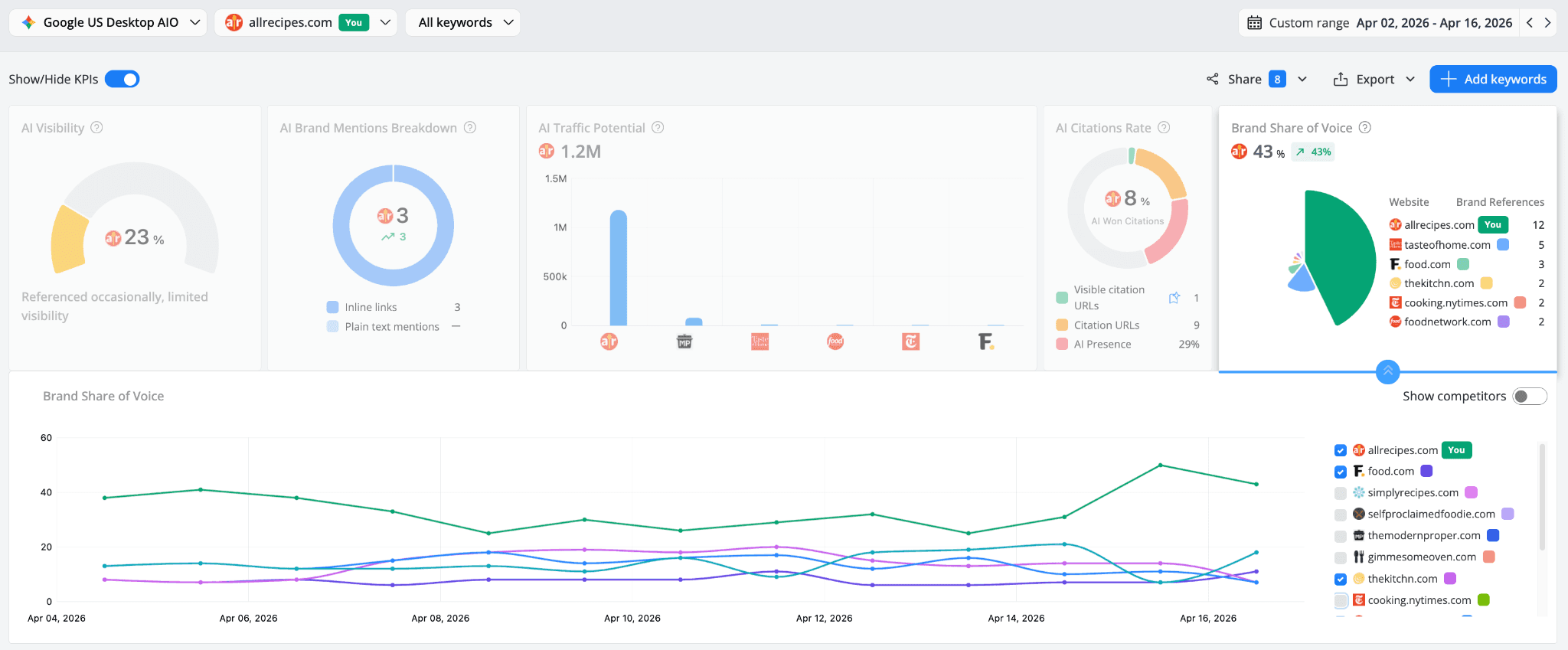Click the Inline links legend swatch
Image resolution: width=1568 pixels, height=650 pixels.
[332, 307]
